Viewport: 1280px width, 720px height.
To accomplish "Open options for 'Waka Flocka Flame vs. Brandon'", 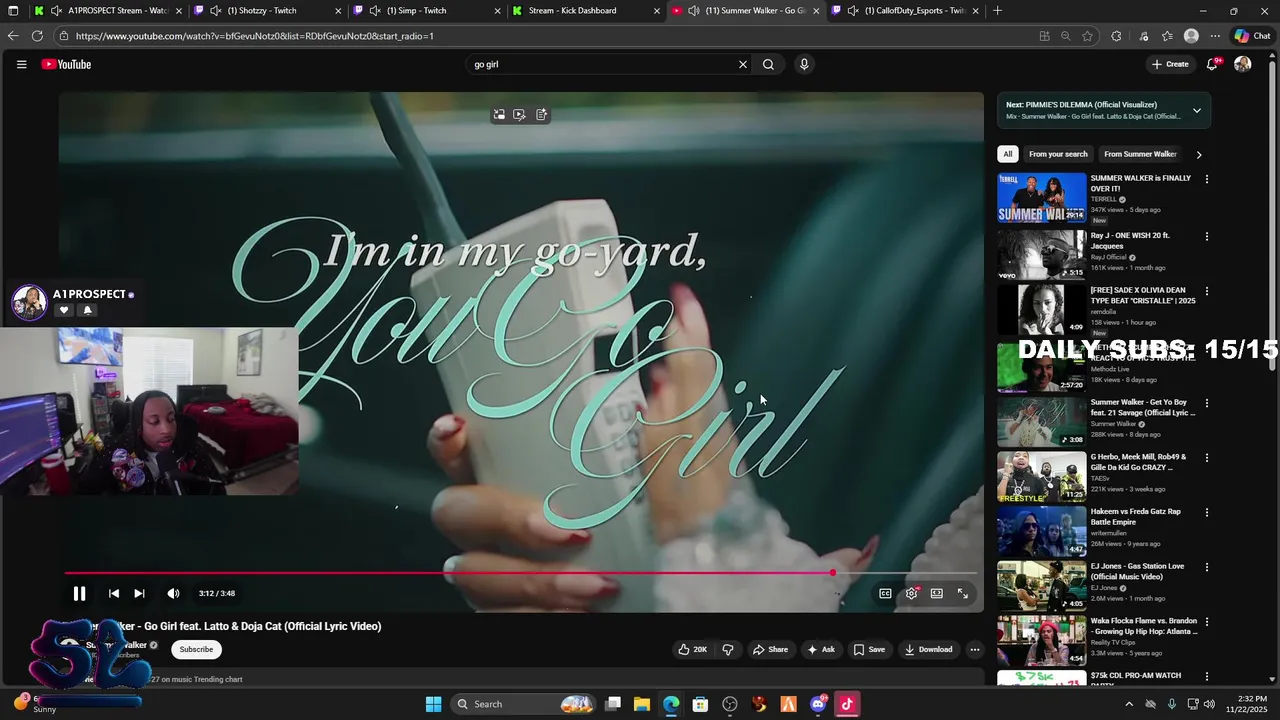I will click(x=1206, y=621).
